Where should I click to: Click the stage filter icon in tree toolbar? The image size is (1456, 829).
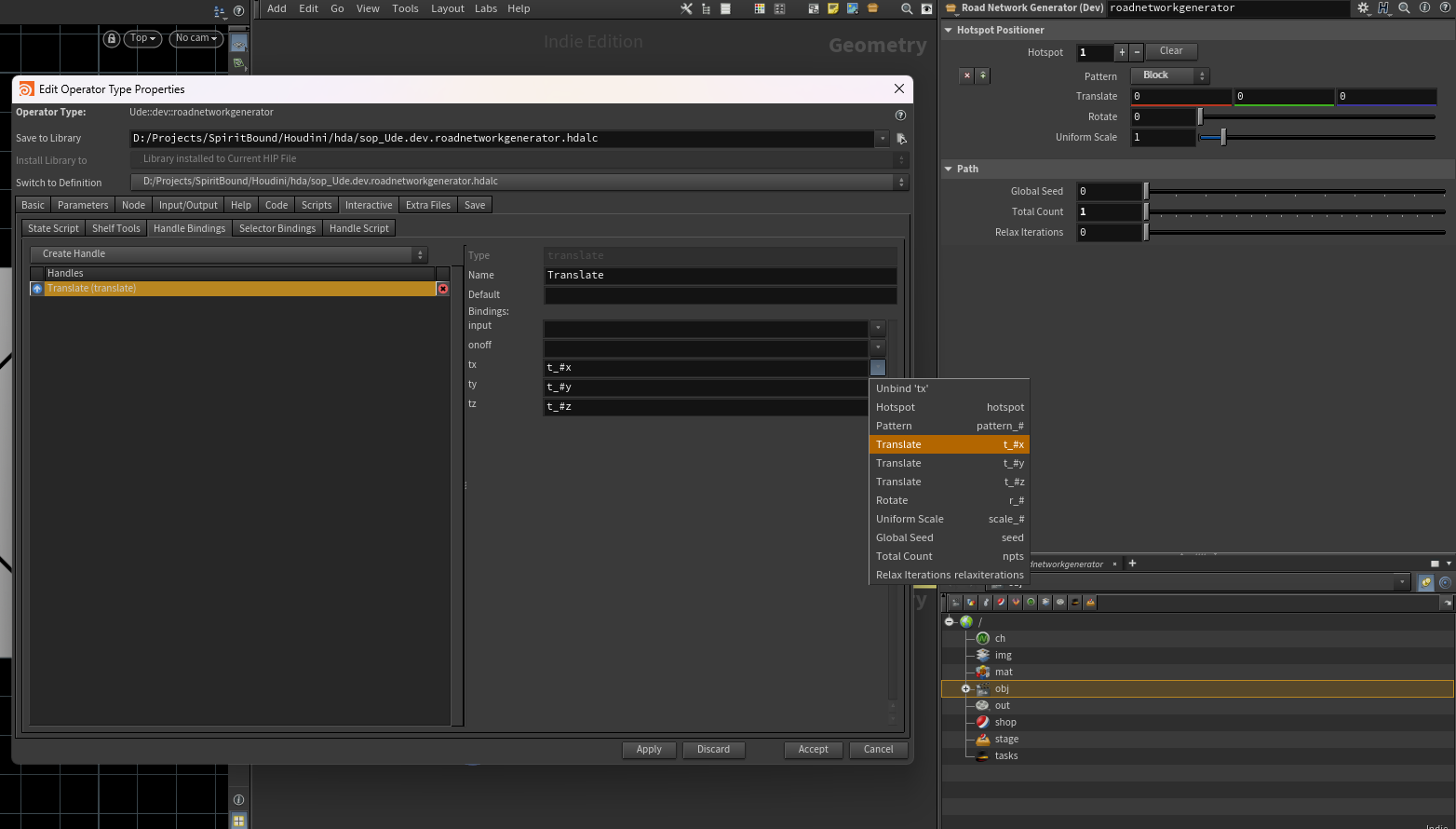(1090, 602)
